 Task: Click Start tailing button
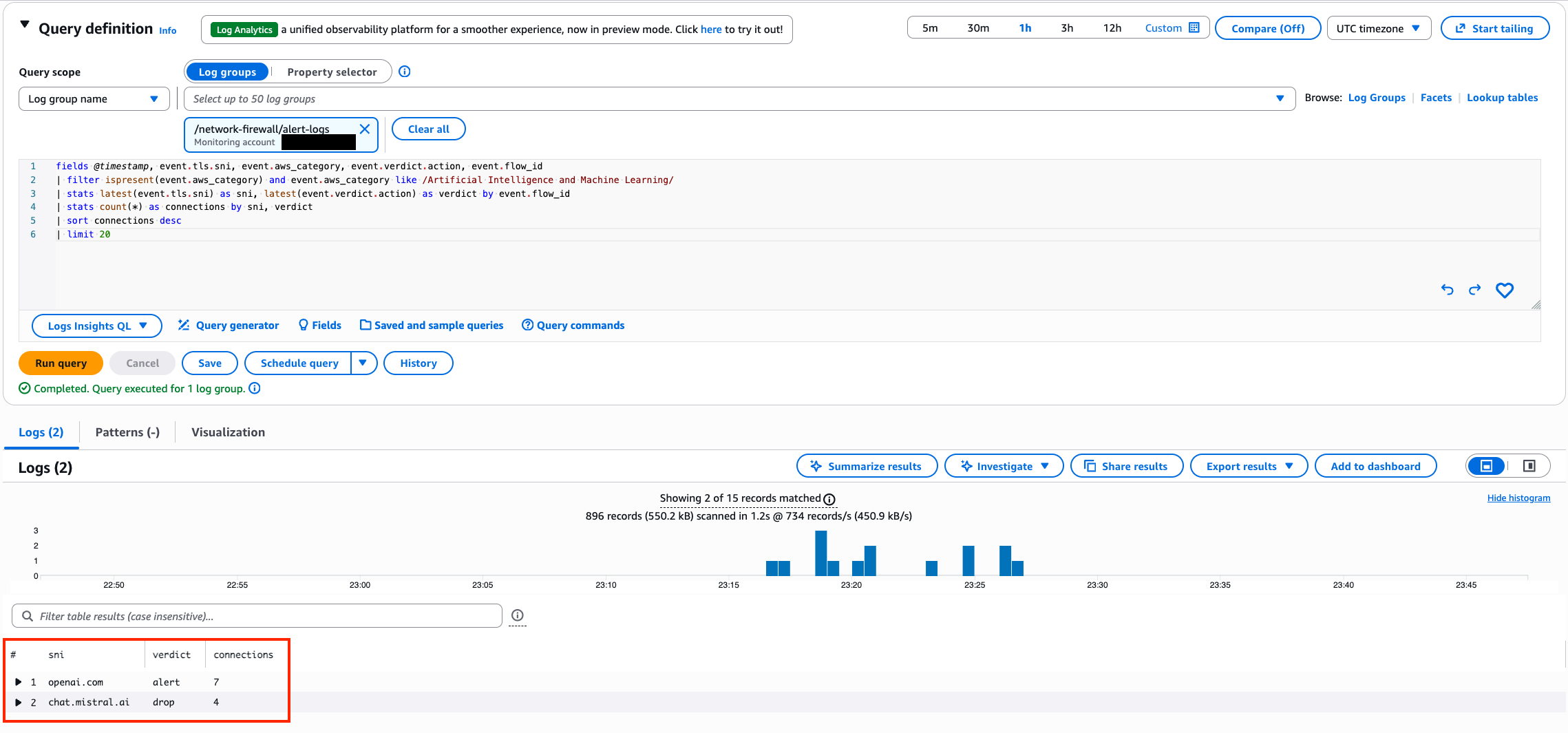(x=1495, y=28)
